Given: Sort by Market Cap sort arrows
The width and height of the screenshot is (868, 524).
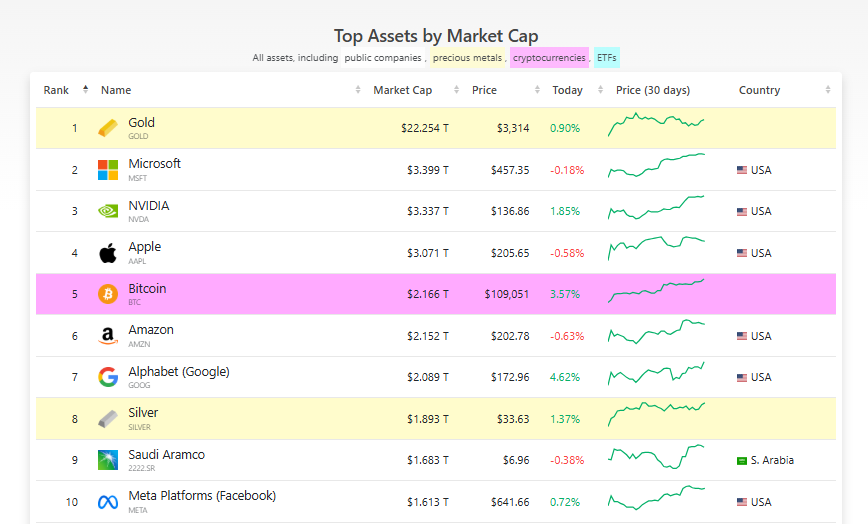Looking at the screenshot, I should 456,90.
